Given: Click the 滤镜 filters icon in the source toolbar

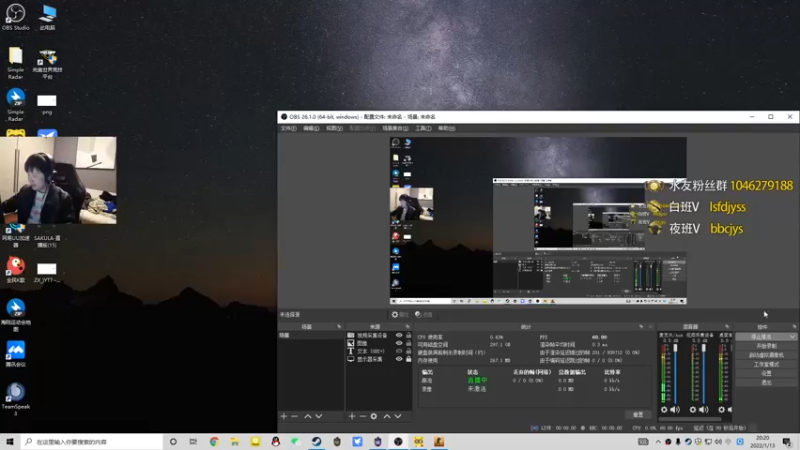Looking at the screenshot, I should point(418,315).
